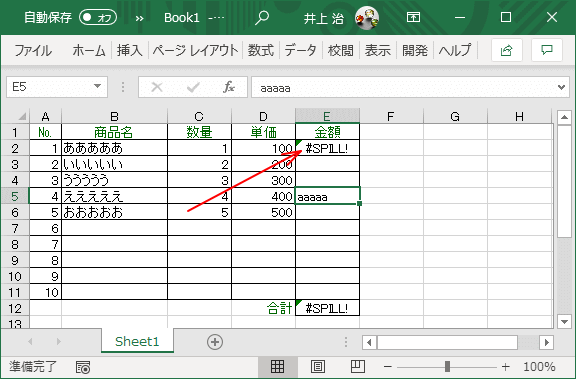This screenshot has height=379, width=576.
Task: Open the Comments icon
Action: click(x=547, y=50)
